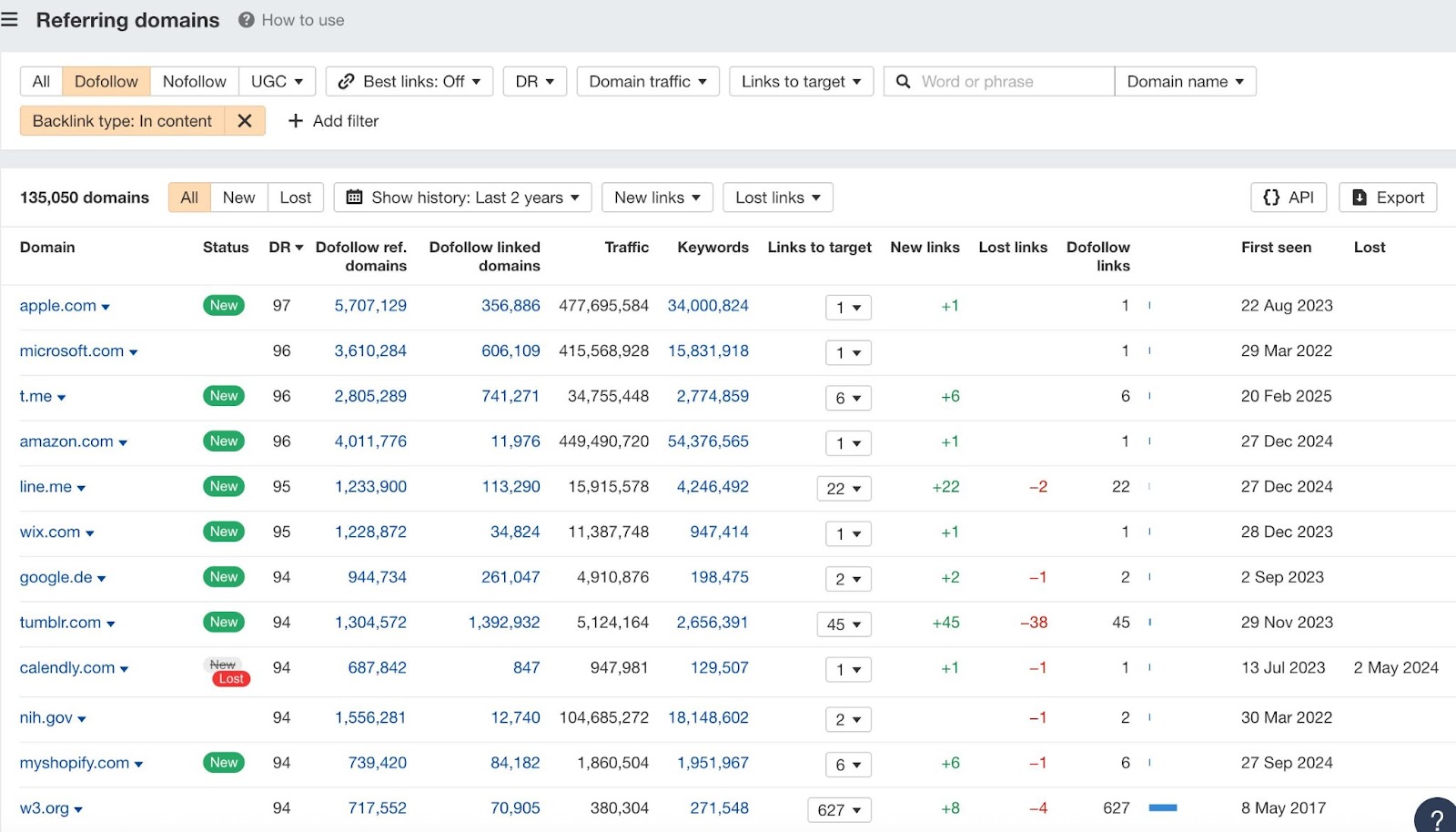Click the dofollow bar for tumblr.com
This screenshot has width=1456, height=832.
click(1150, 623)
